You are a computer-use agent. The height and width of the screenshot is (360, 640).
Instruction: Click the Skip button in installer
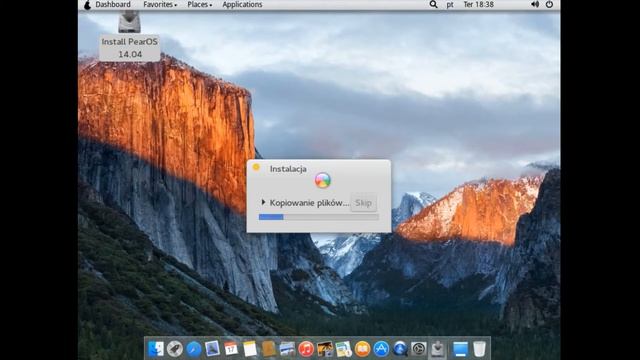coord(363,203)
